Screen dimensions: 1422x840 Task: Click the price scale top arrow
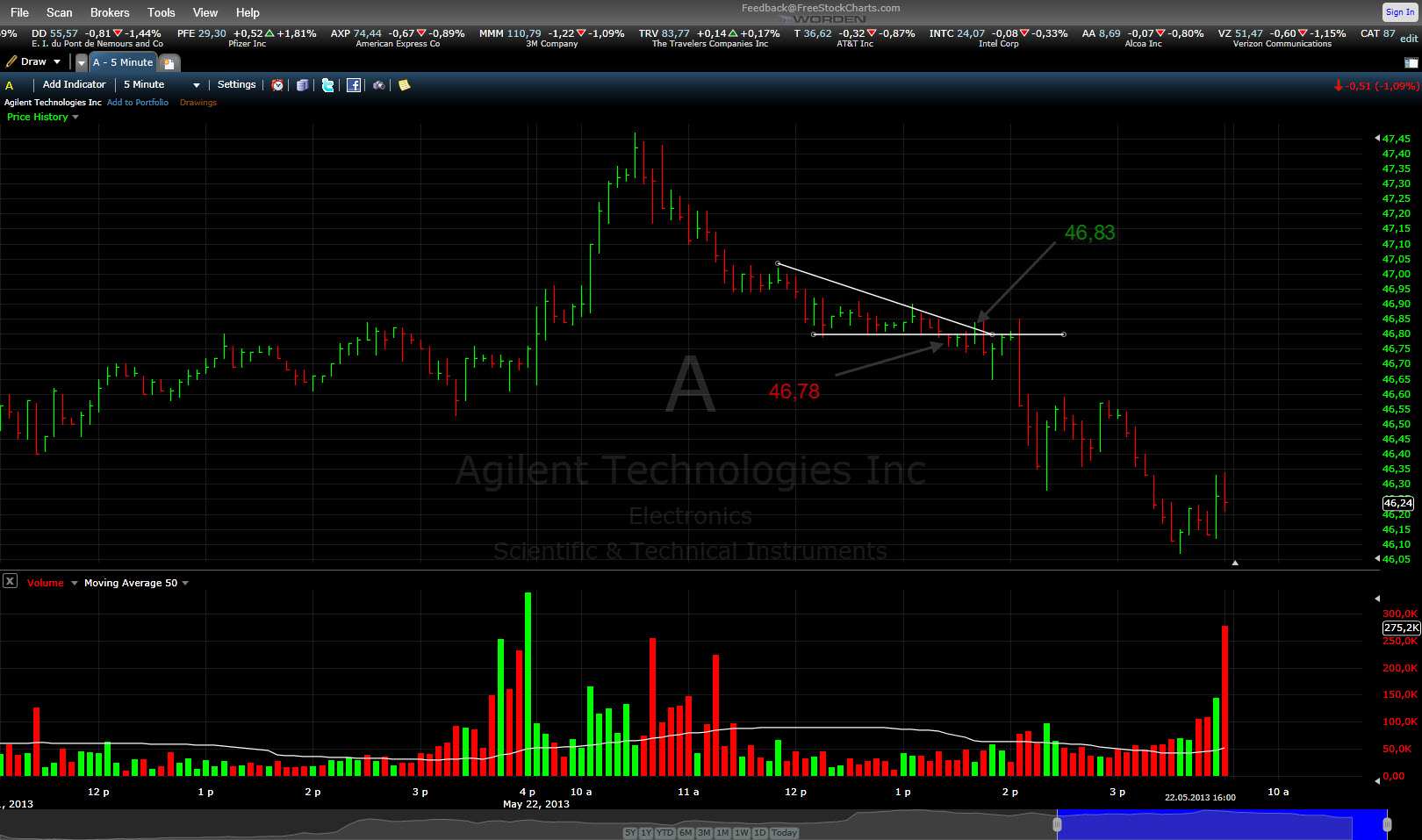click(x=1377, y=139)
